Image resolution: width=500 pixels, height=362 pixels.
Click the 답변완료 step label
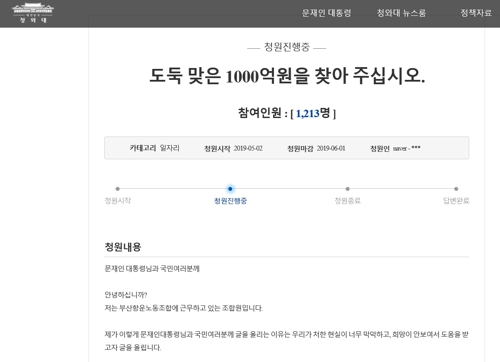tap(456, 201)
